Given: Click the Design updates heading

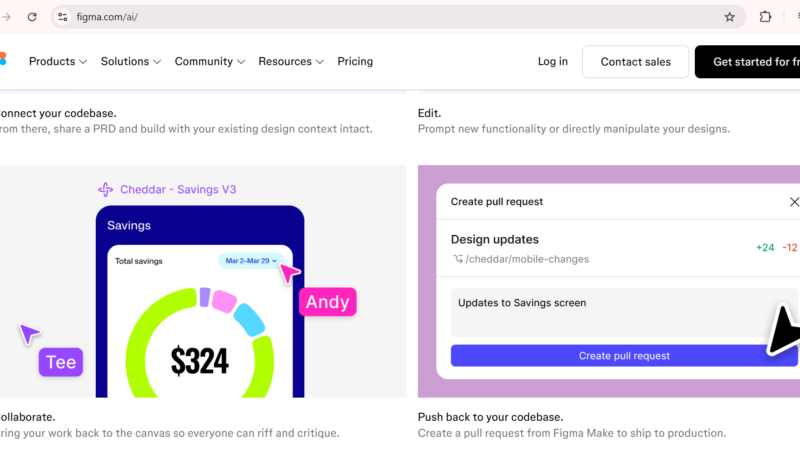Looking at the screenshot, I should [x=494, y=239].
